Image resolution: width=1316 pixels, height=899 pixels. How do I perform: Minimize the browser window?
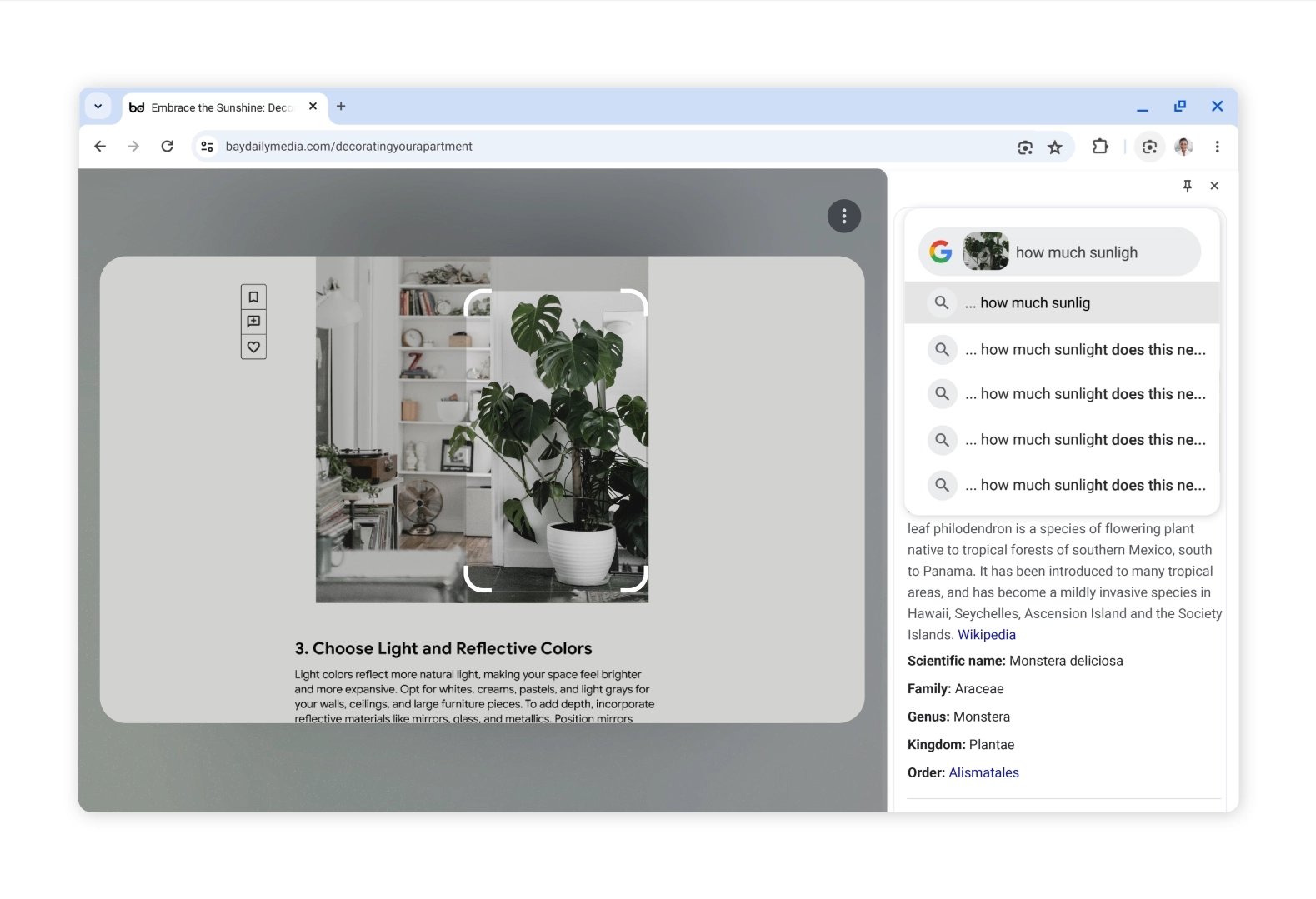coord(1143,107)
